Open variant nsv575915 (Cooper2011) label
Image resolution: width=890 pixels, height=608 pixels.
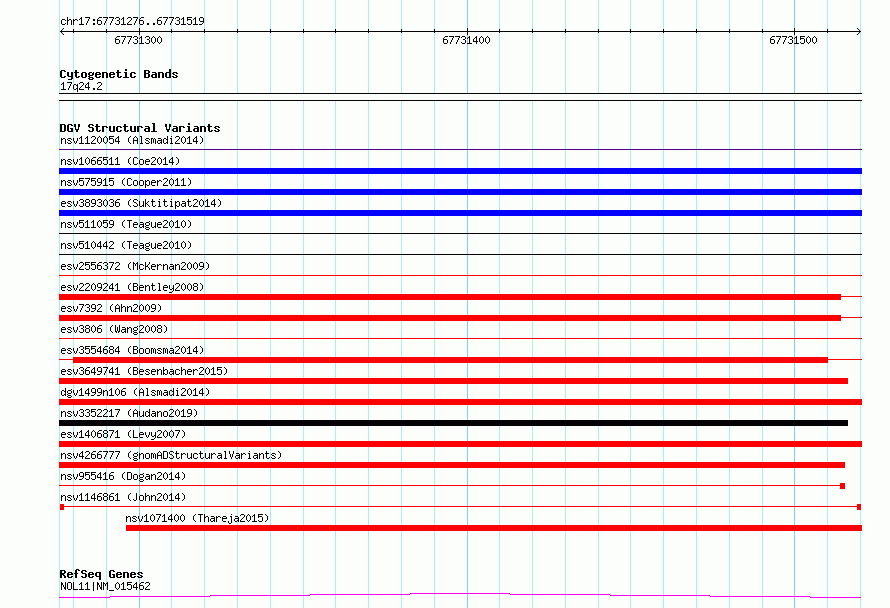click(126, 182)
